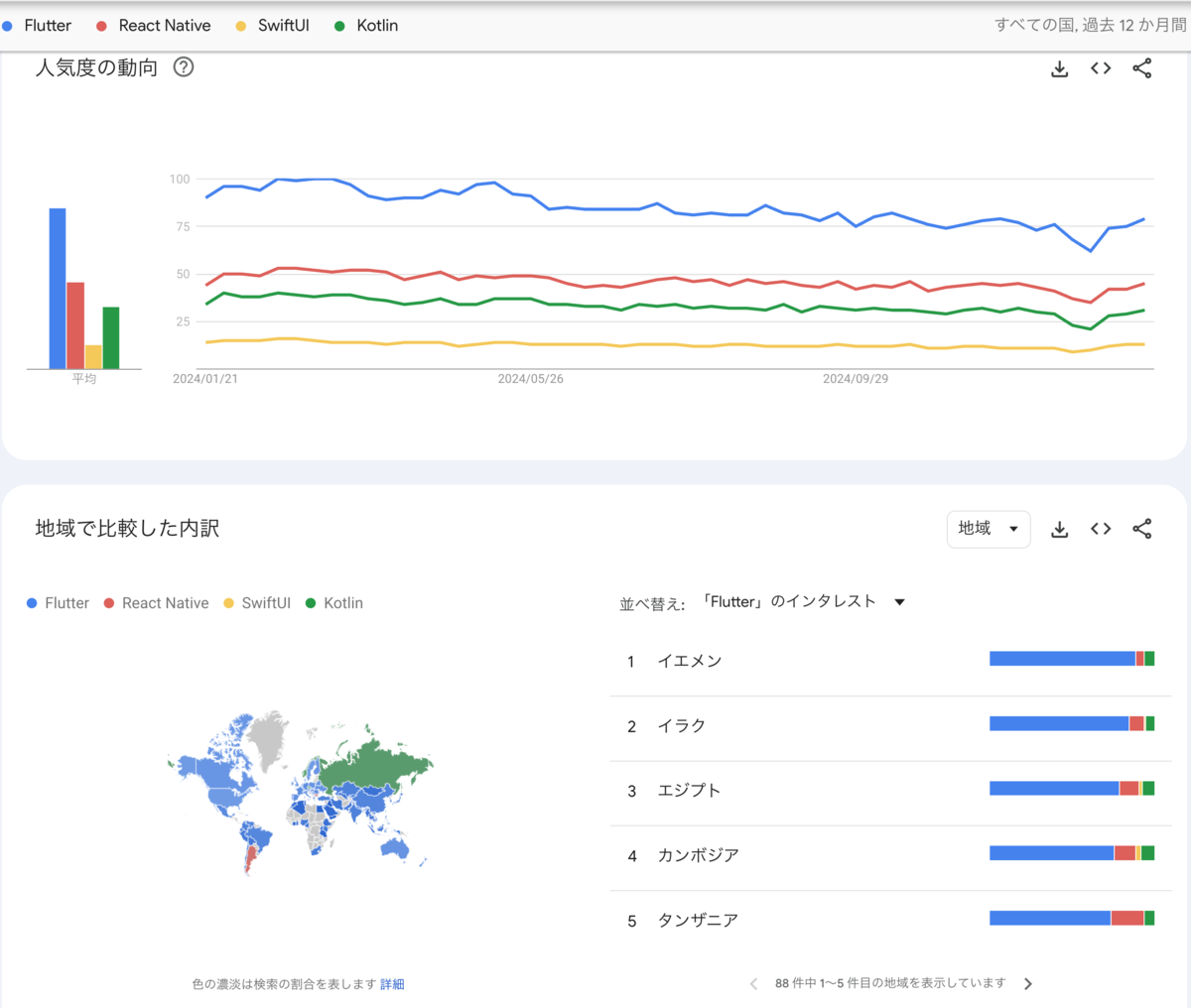Download the regional comparison data

[x=1060, y=529]
